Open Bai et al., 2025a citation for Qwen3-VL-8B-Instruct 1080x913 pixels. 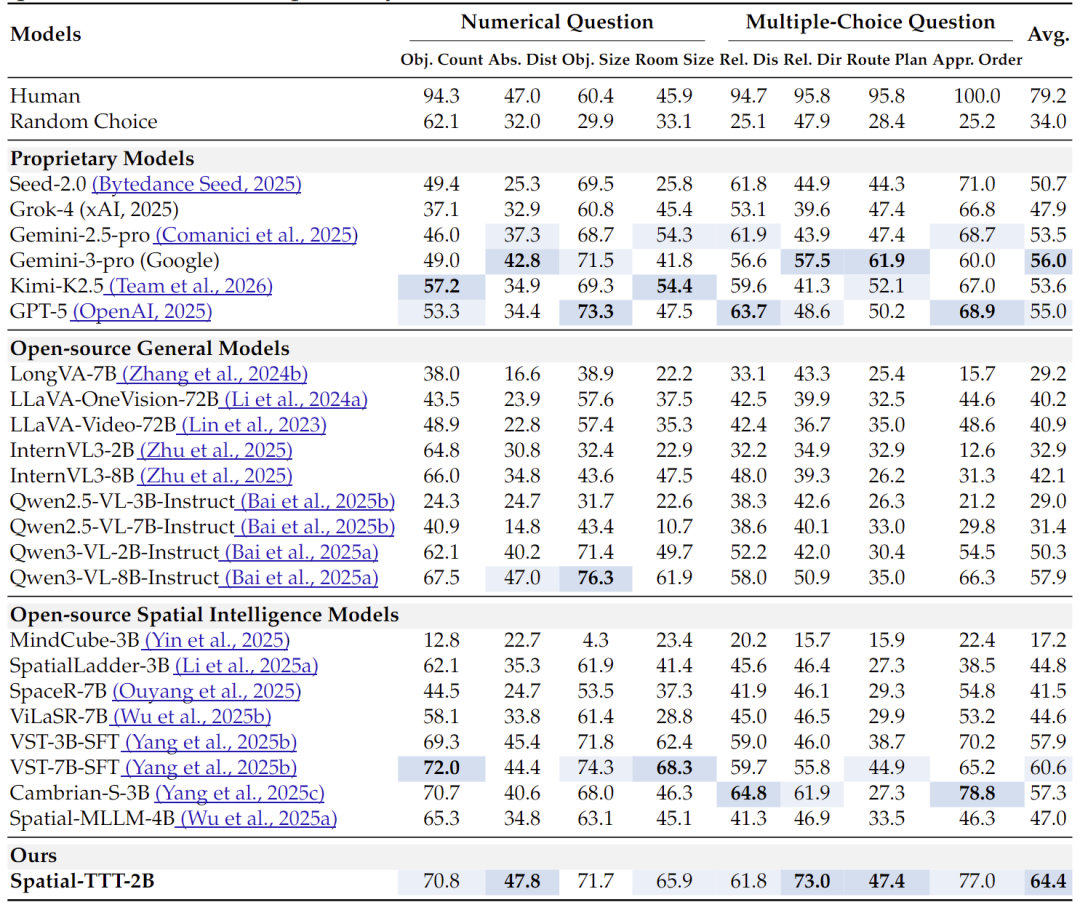click(x=301, y=578)
